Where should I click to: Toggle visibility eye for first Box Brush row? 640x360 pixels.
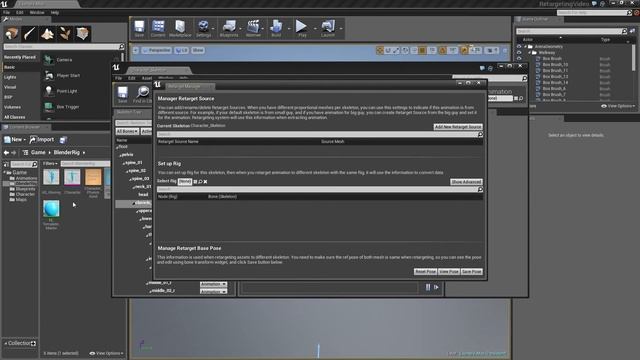(519, 59)
